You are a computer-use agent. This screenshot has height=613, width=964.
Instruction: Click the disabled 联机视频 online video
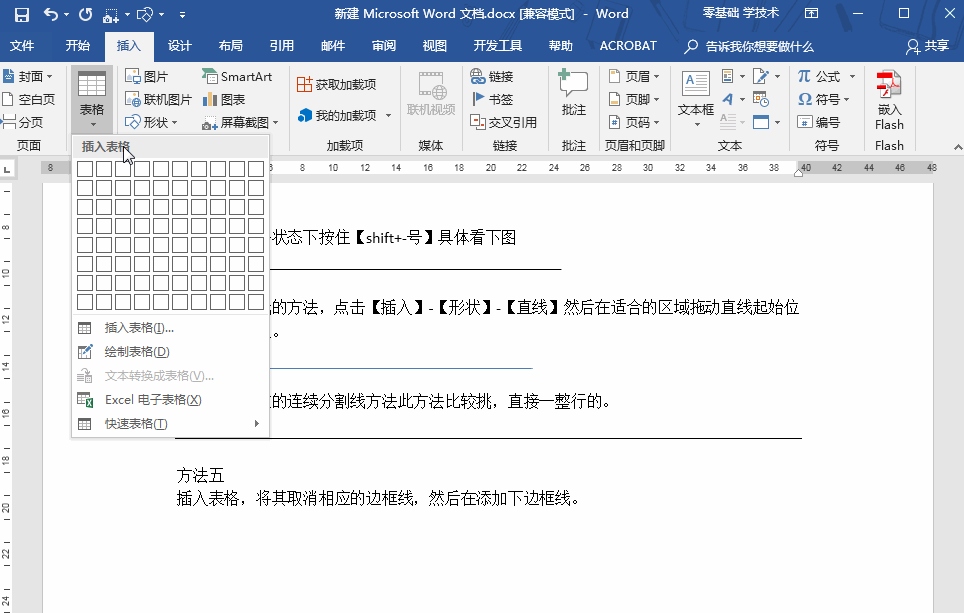(x=431, y=93)
